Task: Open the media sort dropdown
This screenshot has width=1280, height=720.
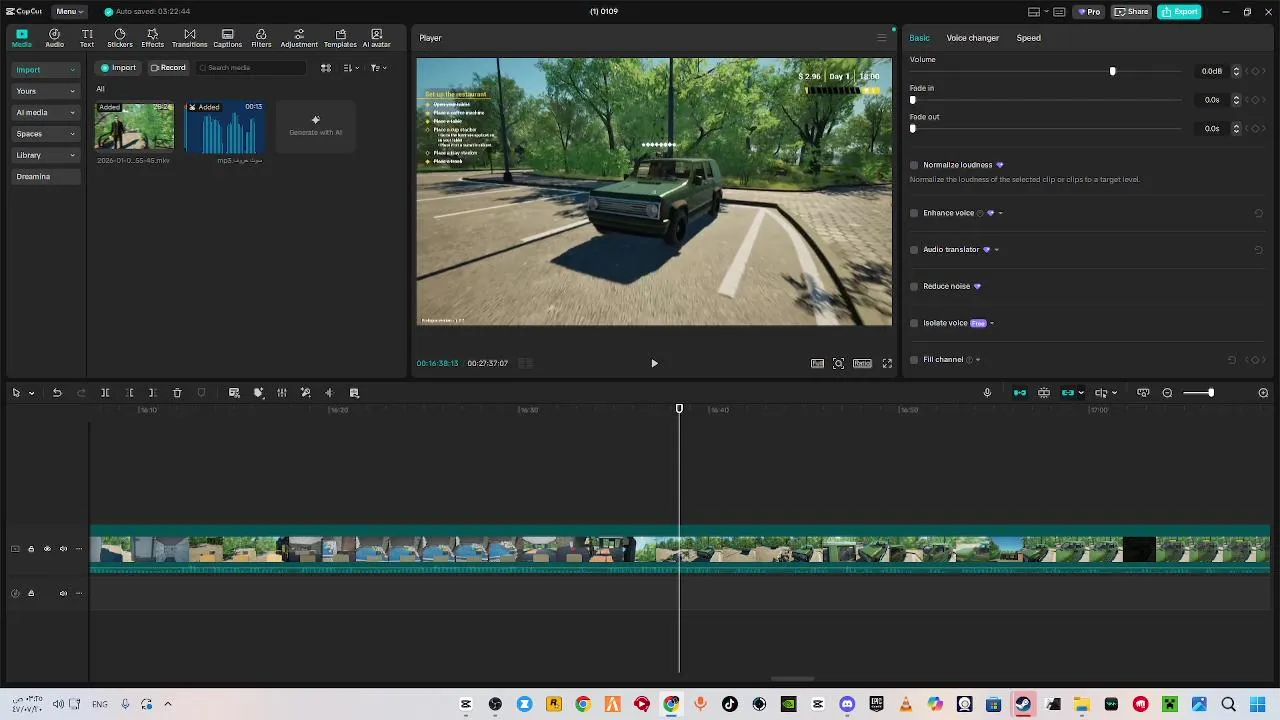Action: 350,68
